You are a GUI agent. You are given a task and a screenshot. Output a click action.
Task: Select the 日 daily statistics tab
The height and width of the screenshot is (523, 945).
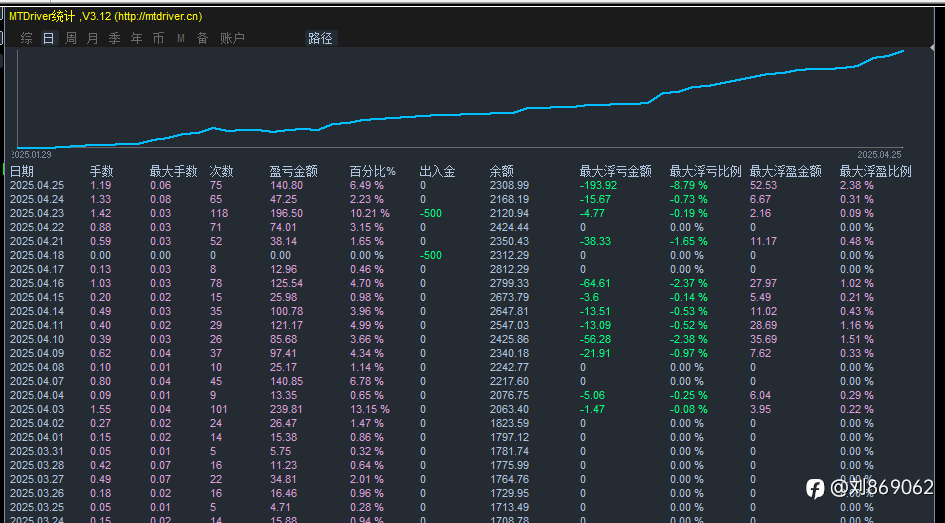48,38
